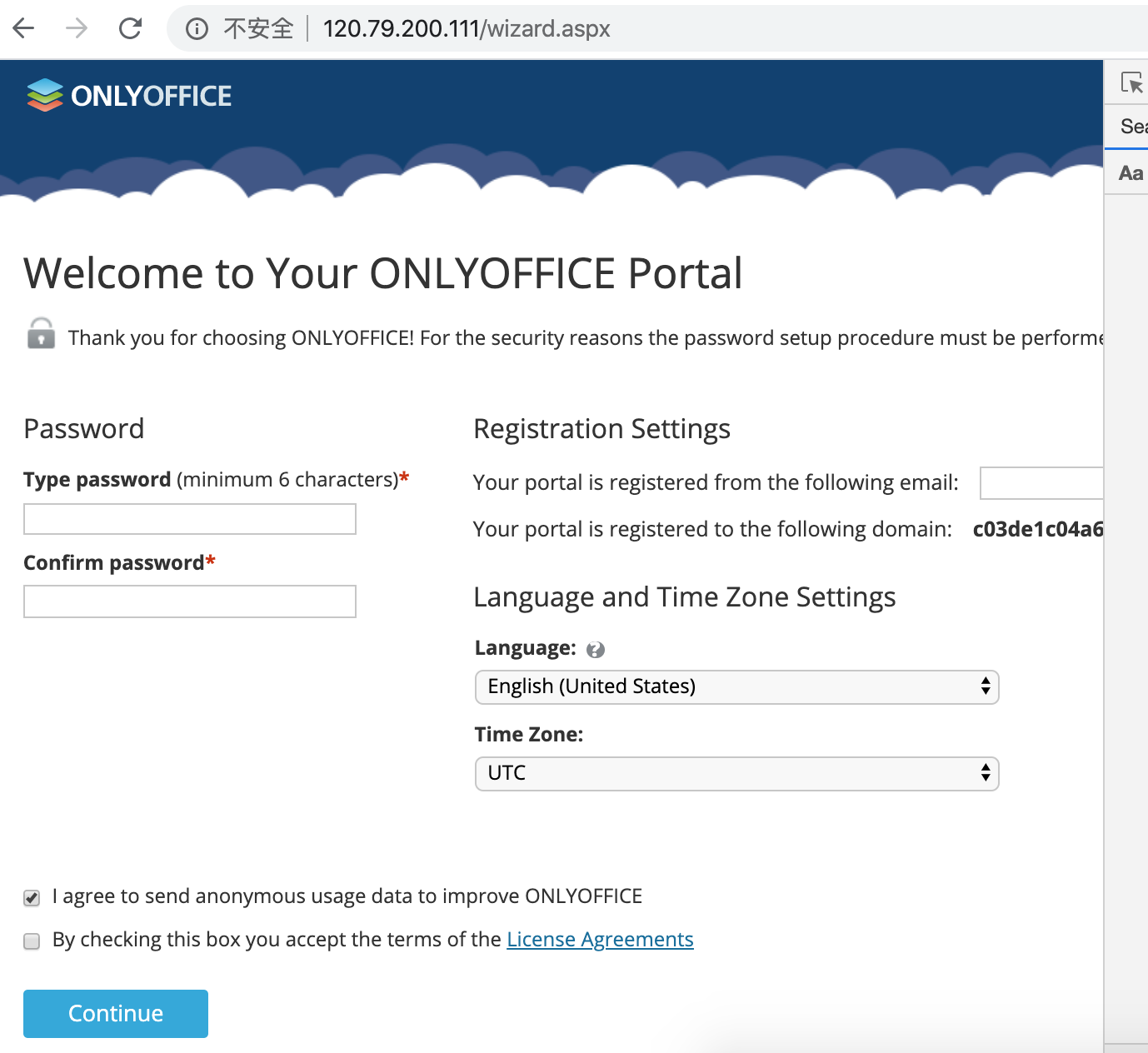Toggle the Aa match case option

pyautogui.click(x=1131, y=173)
